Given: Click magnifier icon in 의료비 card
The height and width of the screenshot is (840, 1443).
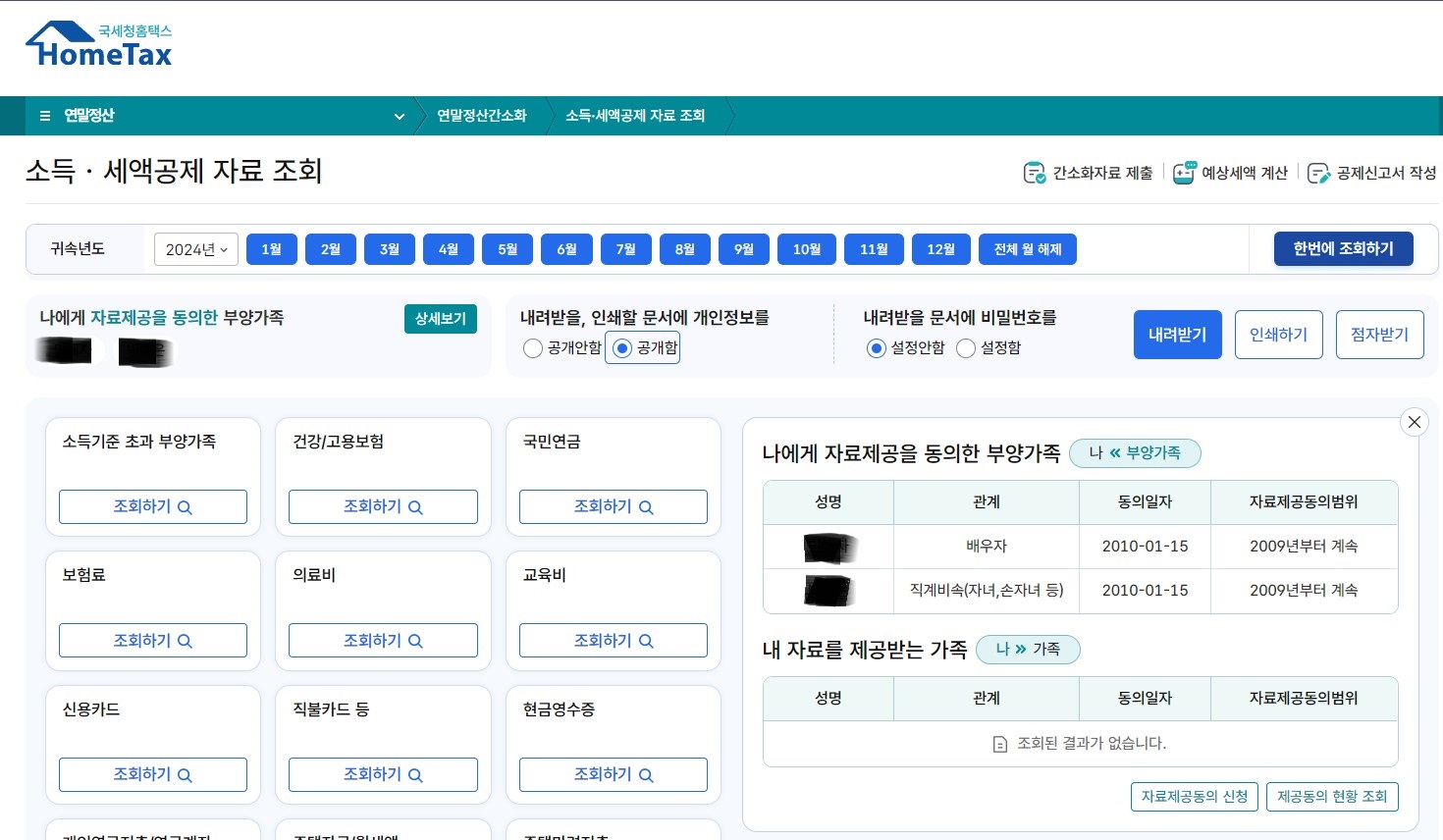Looking at the screenshot, I should [x=415, y=641].
